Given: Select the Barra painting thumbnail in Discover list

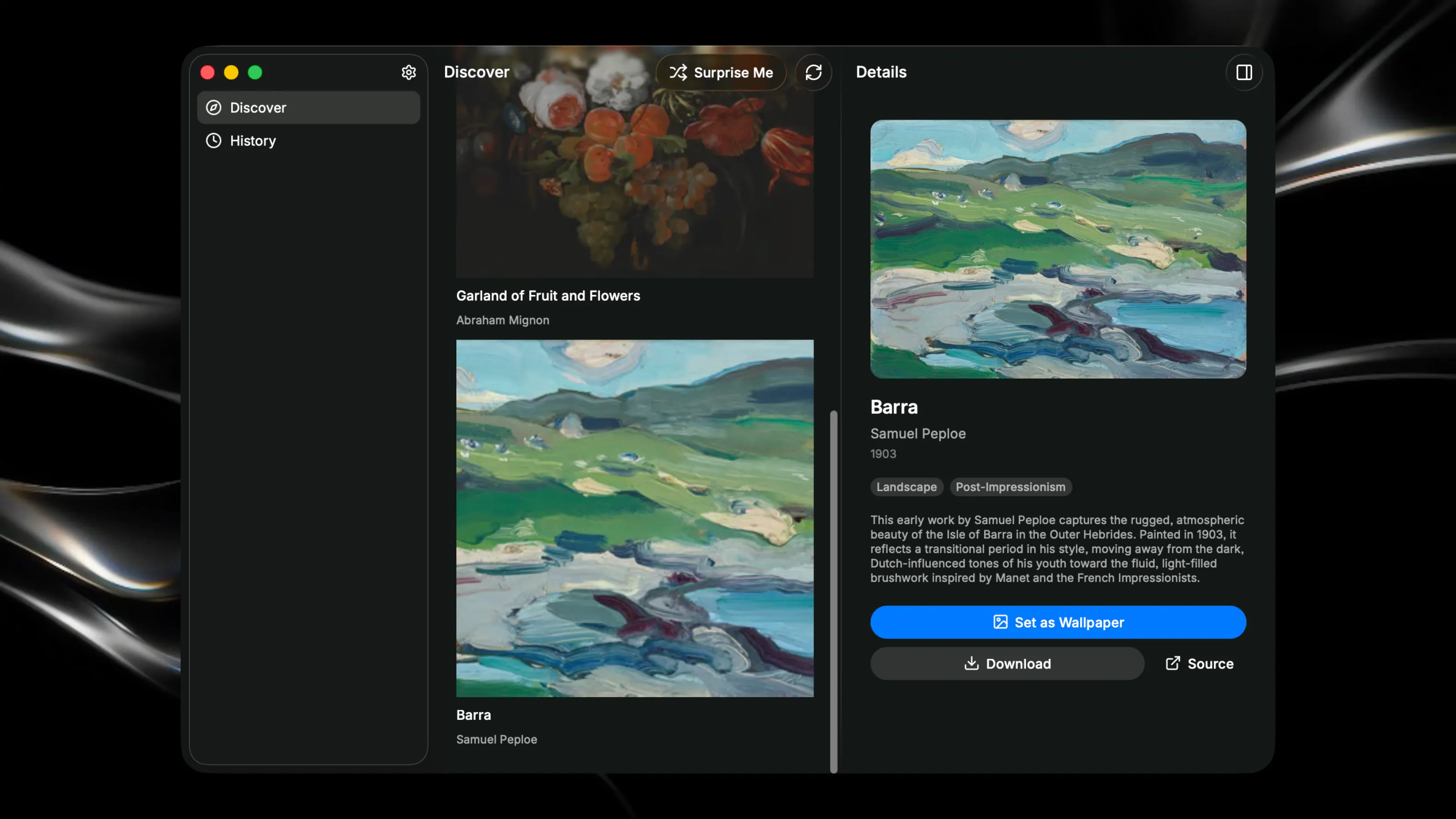Looking at the screenshot, I should 635,518.
